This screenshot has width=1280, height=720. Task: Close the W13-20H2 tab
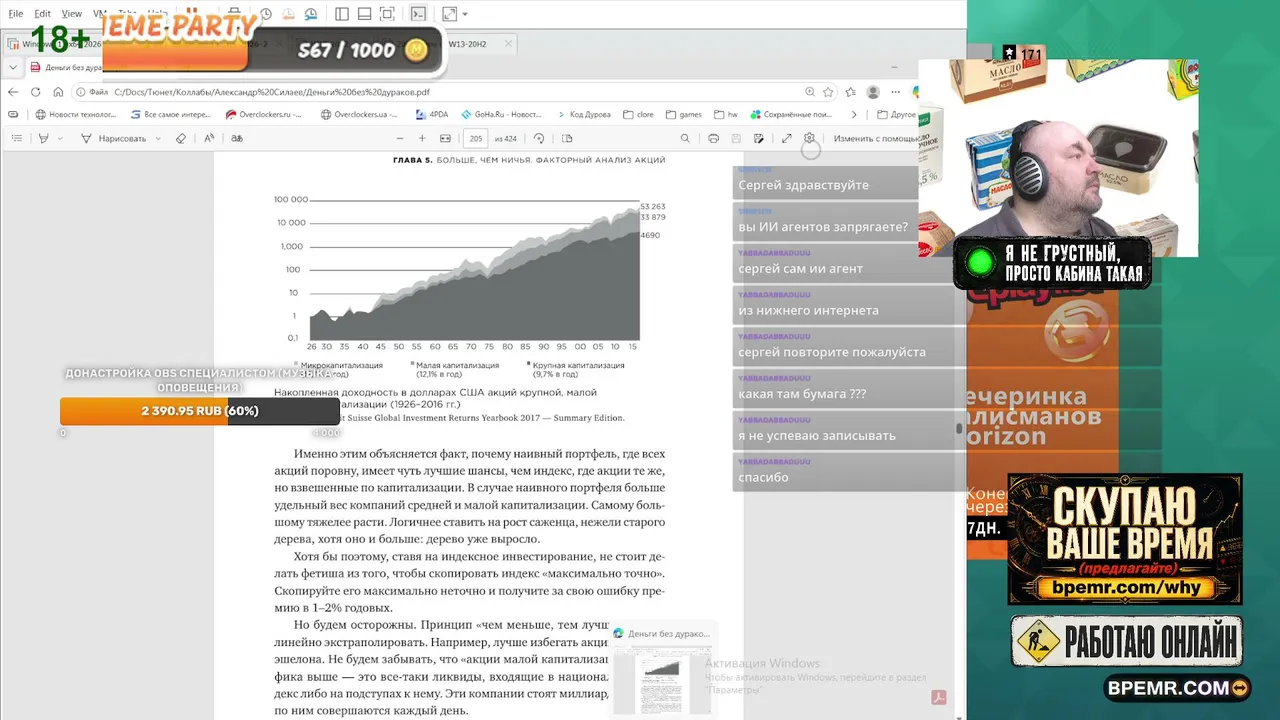pyautogui.click(x=508, y=44)
